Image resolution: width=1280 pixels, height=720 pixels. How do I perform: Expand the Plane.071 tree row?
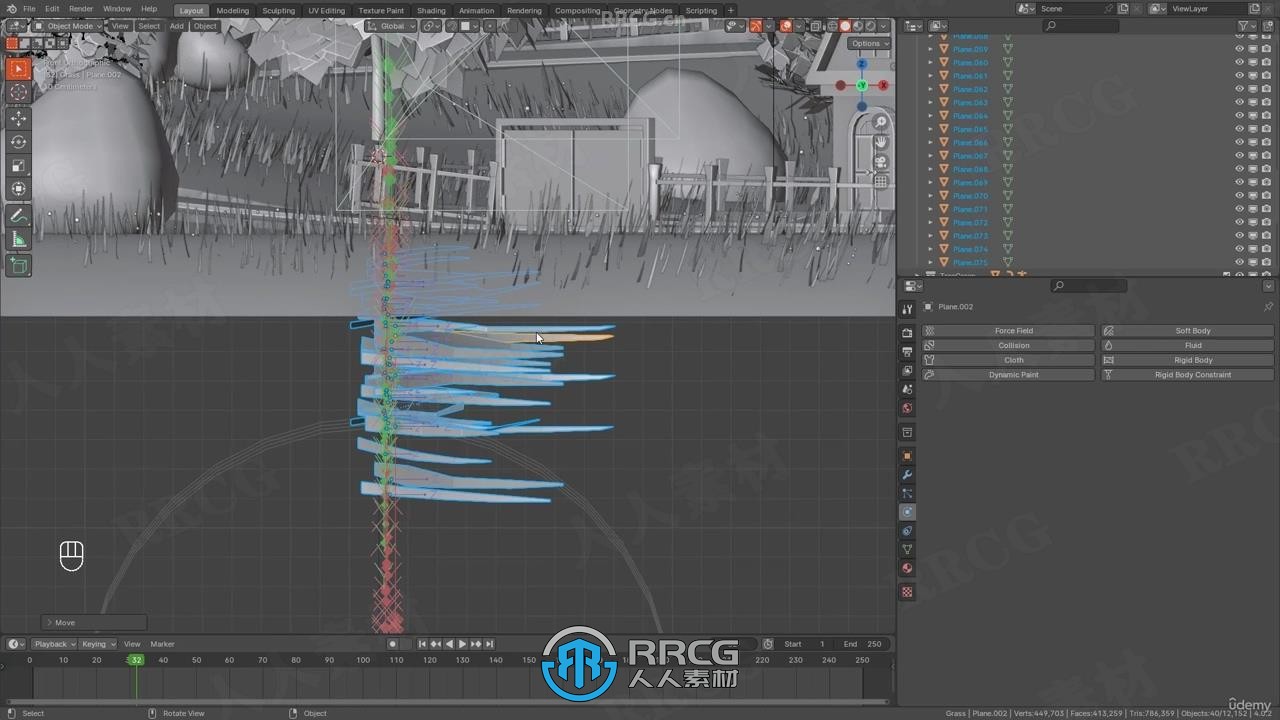click(x=931, y=209)
